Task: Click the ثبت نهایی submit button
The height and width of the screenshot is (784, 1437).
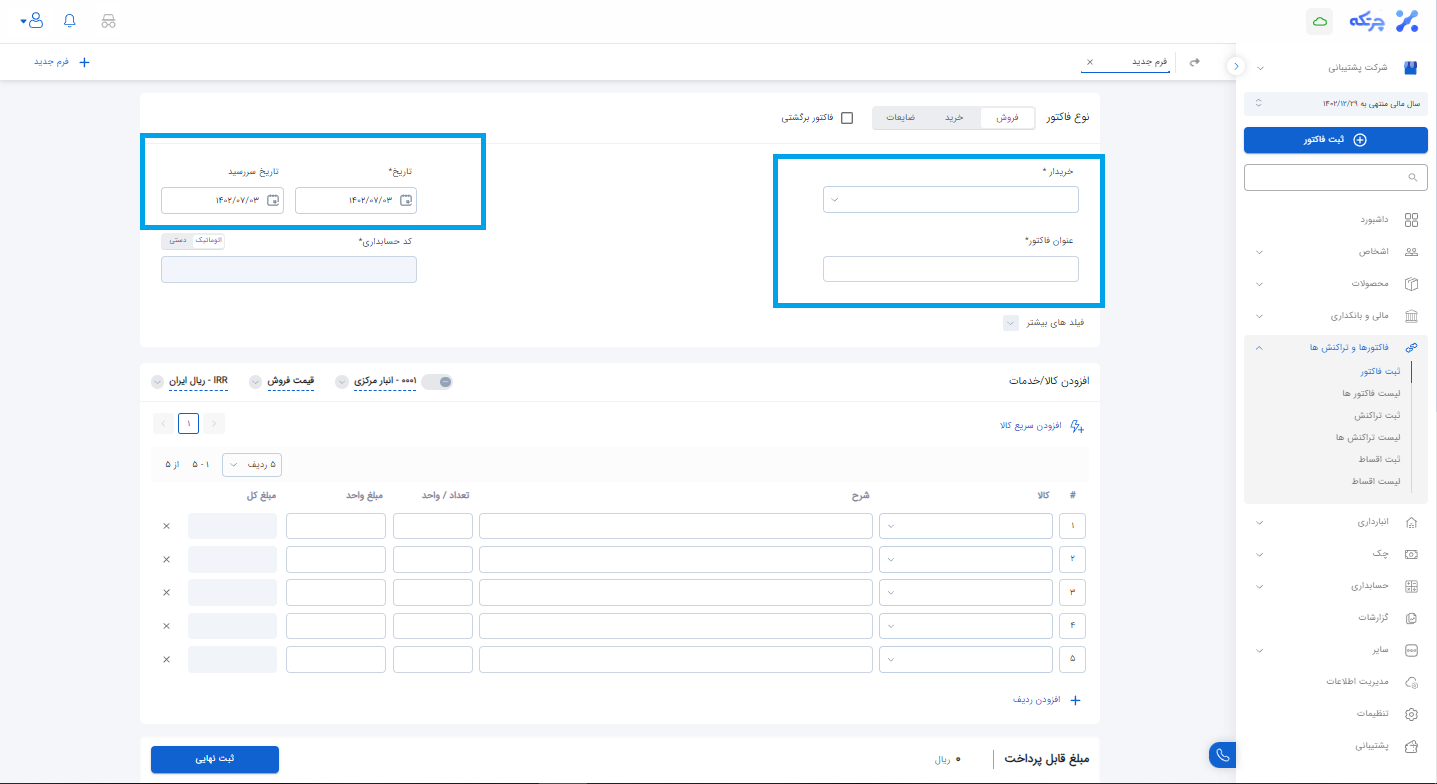Action: [x=215, y=759]
